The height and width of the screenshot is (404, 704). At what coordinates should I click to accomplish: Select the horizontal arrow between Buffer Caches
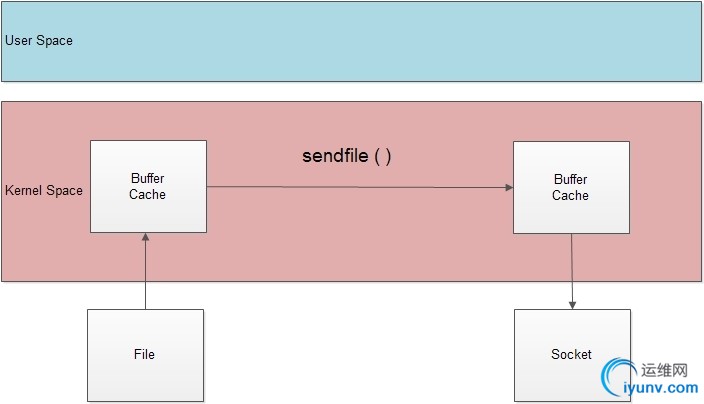[360, 187]
